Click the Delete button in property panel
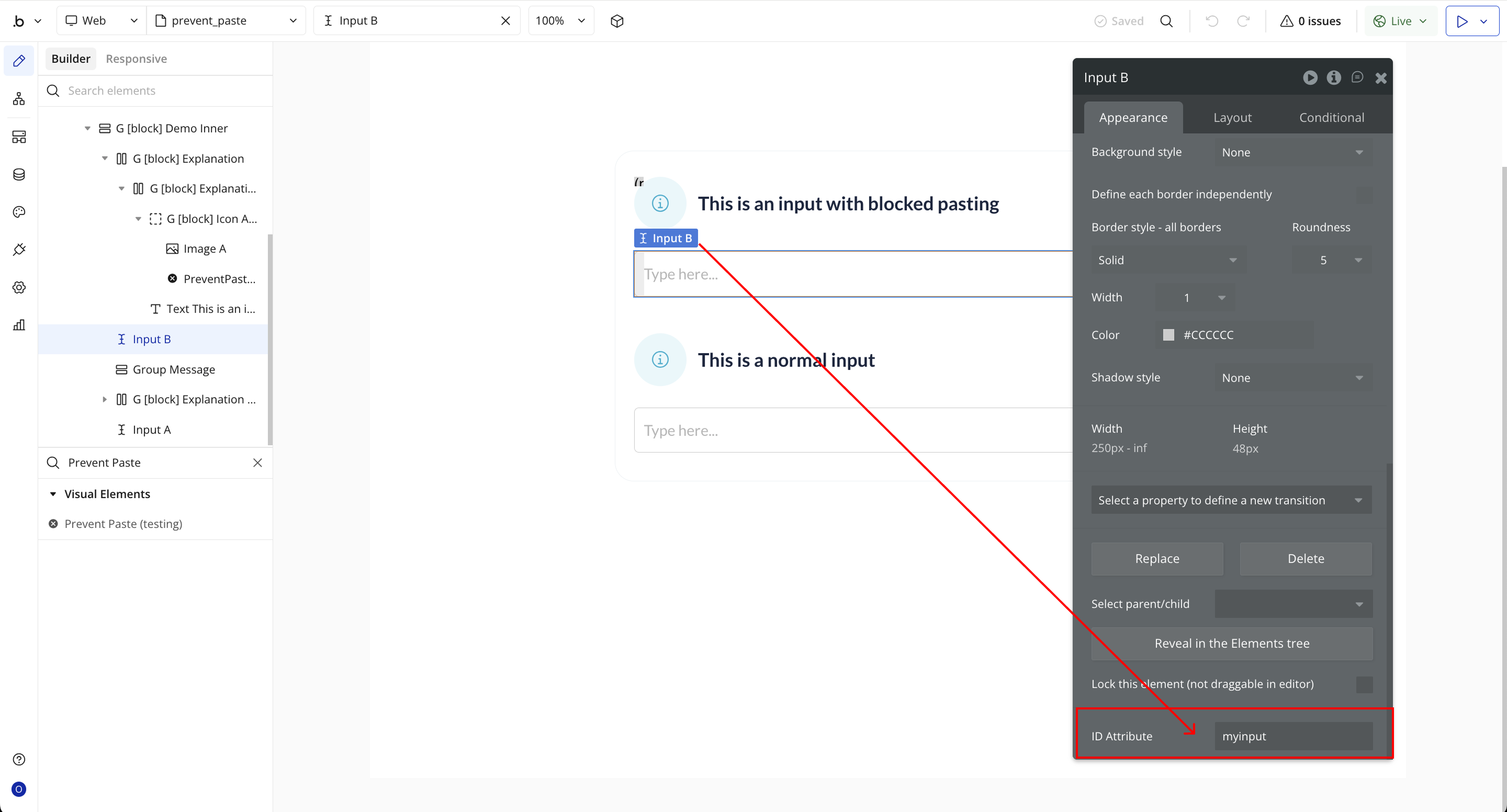1507x812 pixels. 1305,559
